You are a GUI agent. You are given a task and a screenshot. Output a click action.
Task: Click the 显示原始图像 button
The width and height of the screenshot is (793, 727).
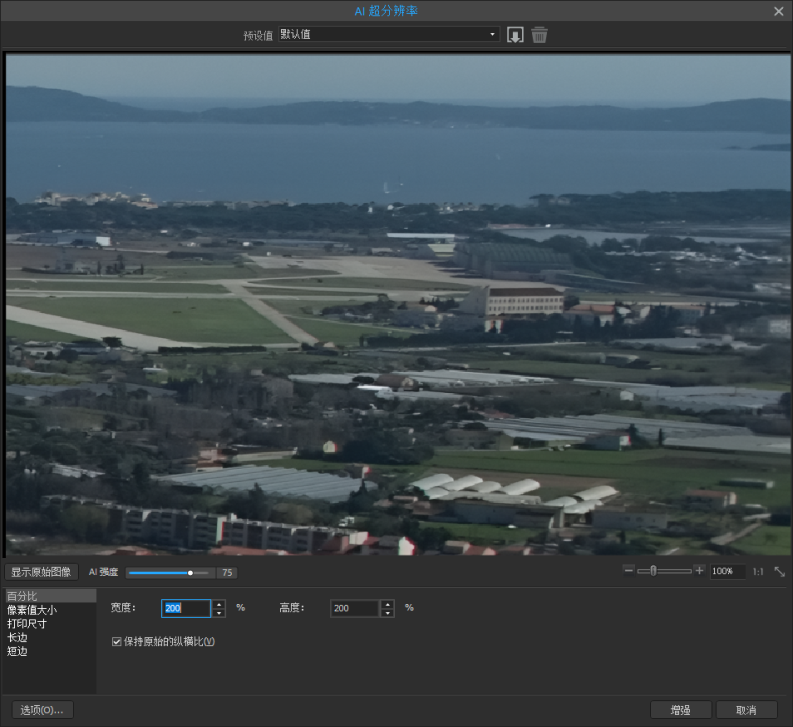click(x=41, y=572)
